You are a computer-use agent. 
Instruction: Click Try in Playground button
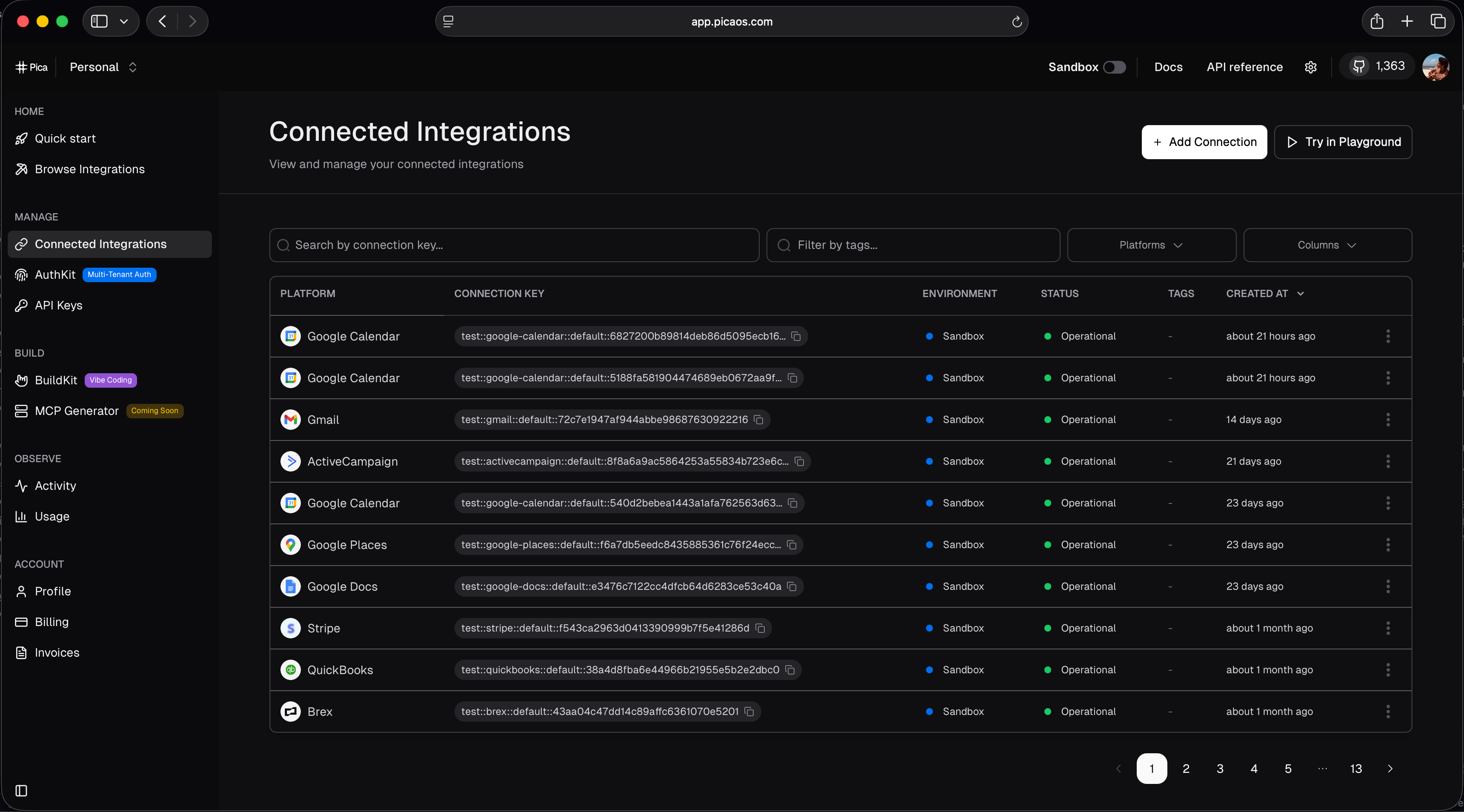1342,141
